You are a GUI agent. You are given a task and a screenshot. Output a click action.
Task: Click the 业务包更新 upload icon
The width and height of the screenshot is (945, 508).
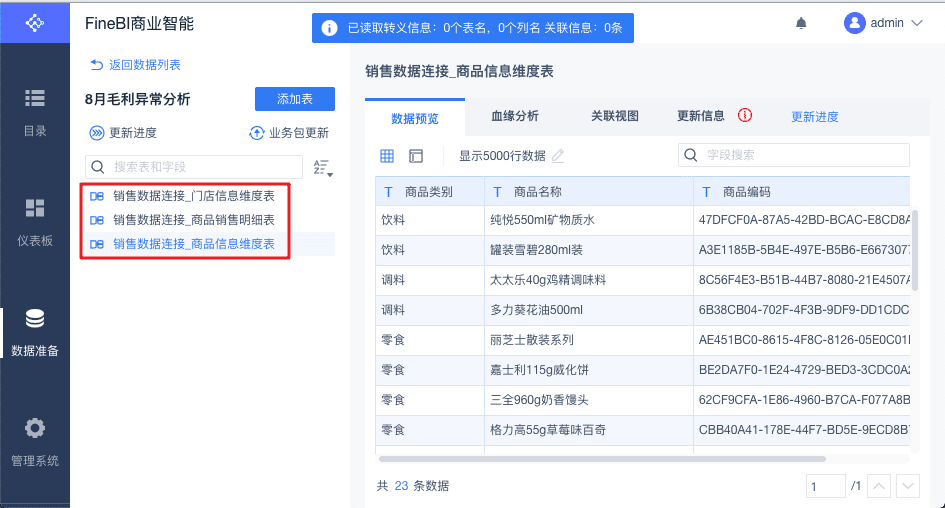[257, 133]
